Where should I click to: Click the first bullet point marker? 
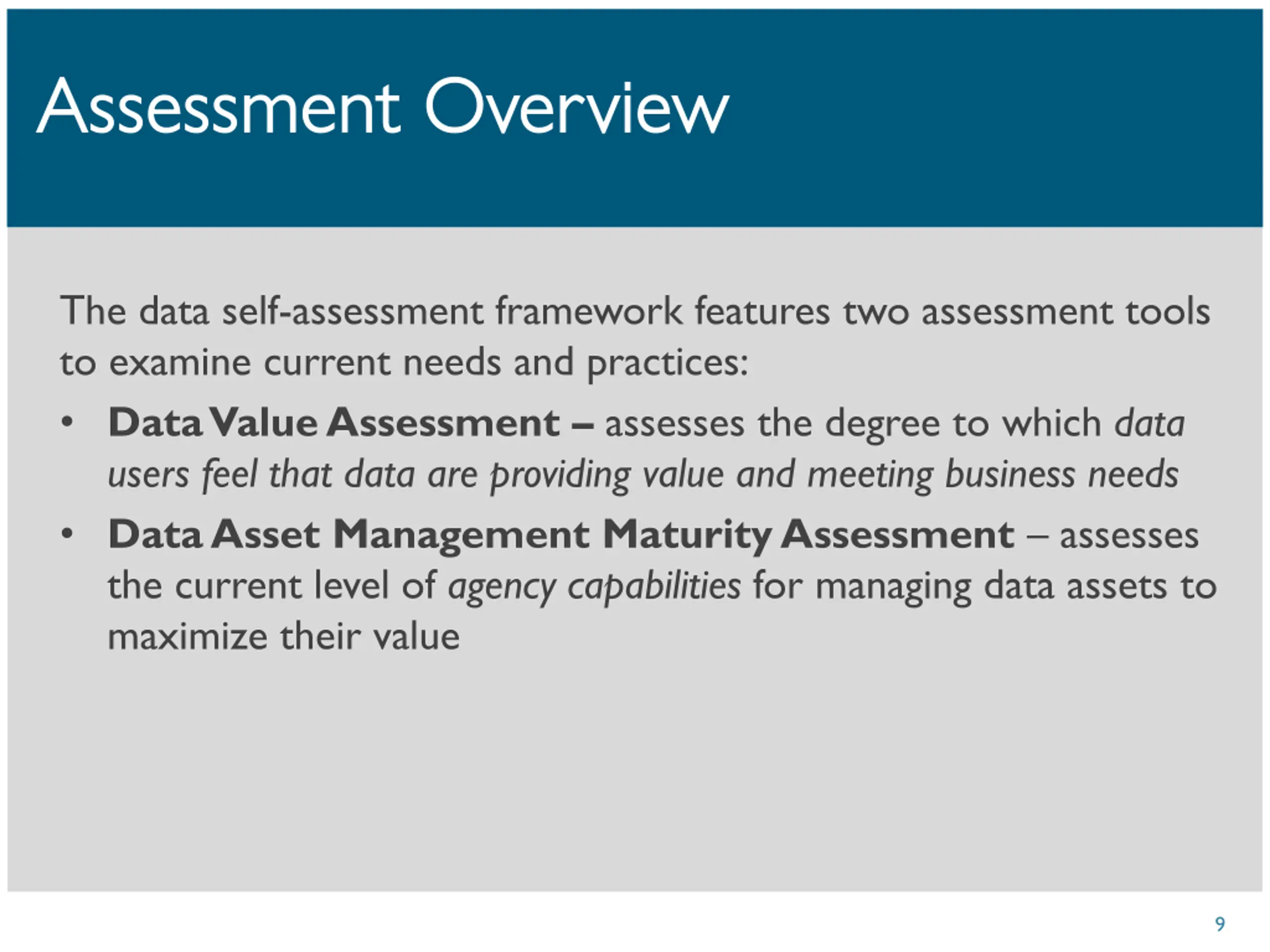coord(67,423)
